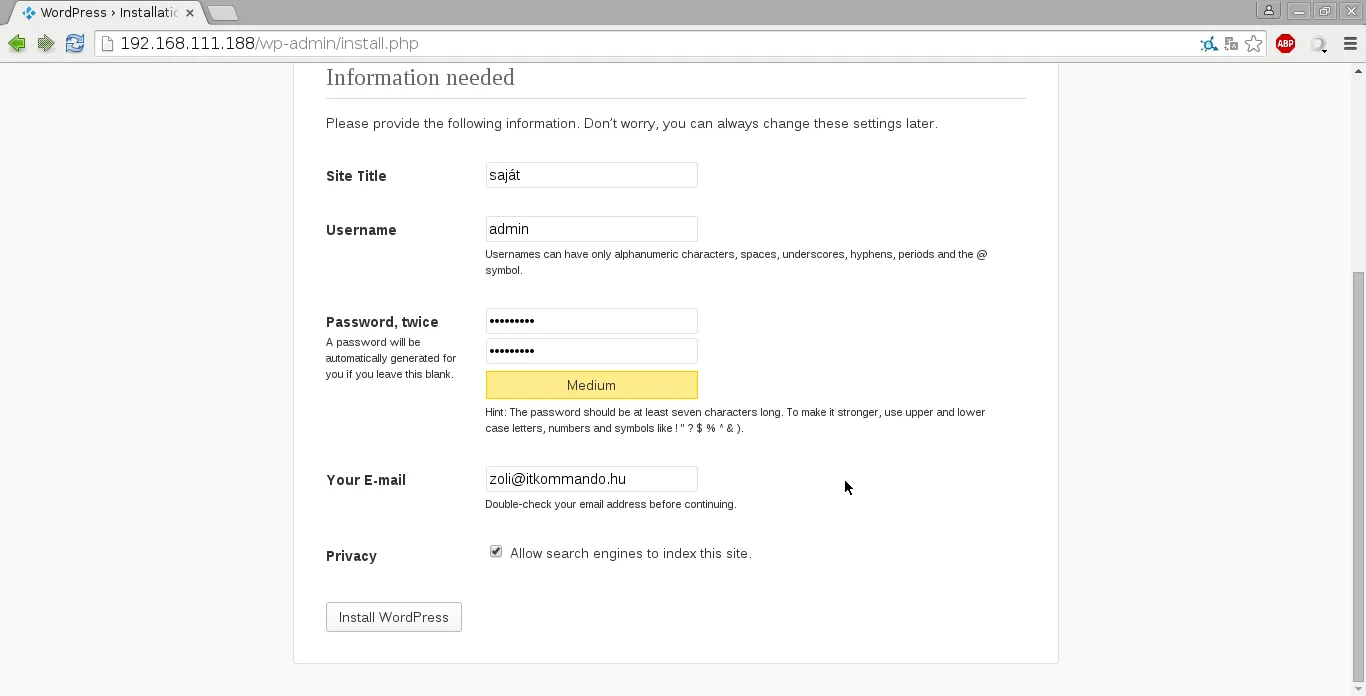Click the Privacy label
This screenshot has height=696, width=1366.
tap(351, 556)
